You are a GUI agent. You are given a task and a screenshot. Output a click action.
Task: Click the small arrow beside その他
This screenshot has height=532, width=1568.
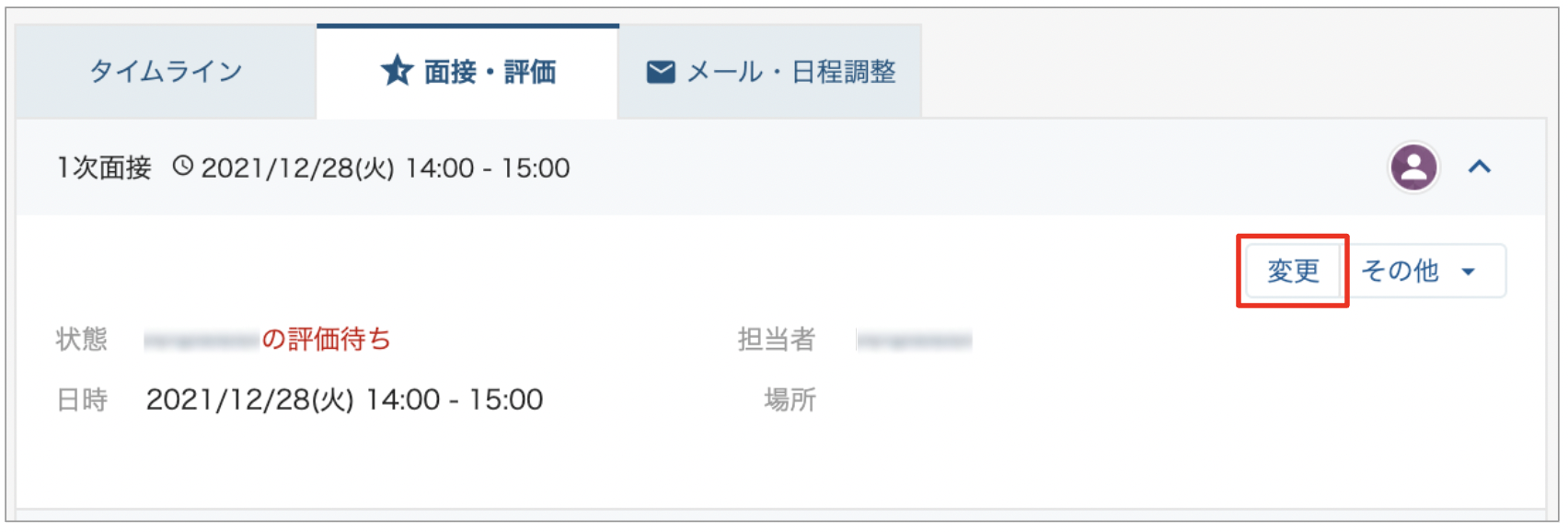pyautogui.click(x=1469, y=272)
